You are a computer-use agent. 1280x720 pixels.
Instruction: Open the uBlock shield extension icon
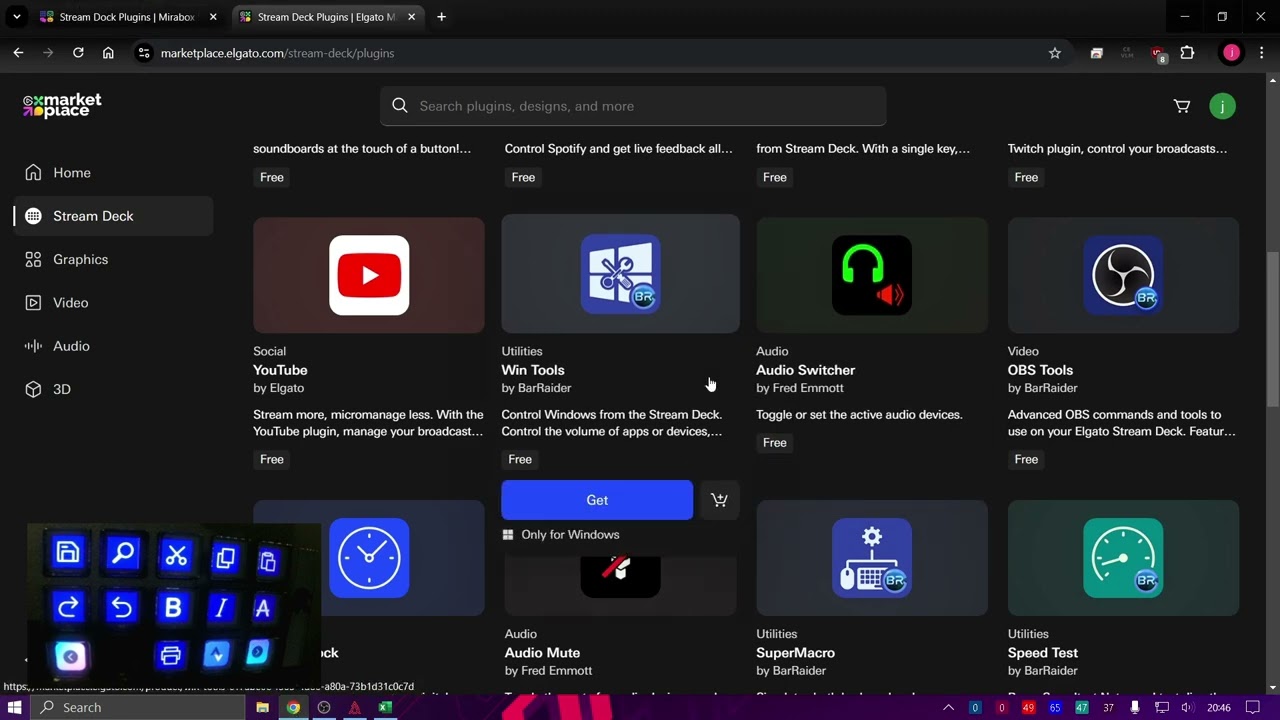coord(1158,54)
